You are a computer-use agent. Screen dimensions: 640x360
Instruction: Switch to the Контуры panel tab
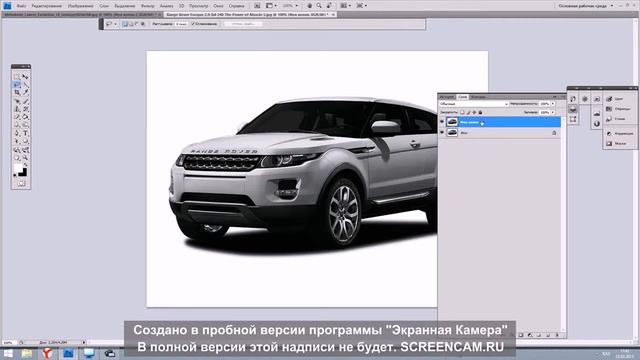(478, 97)
